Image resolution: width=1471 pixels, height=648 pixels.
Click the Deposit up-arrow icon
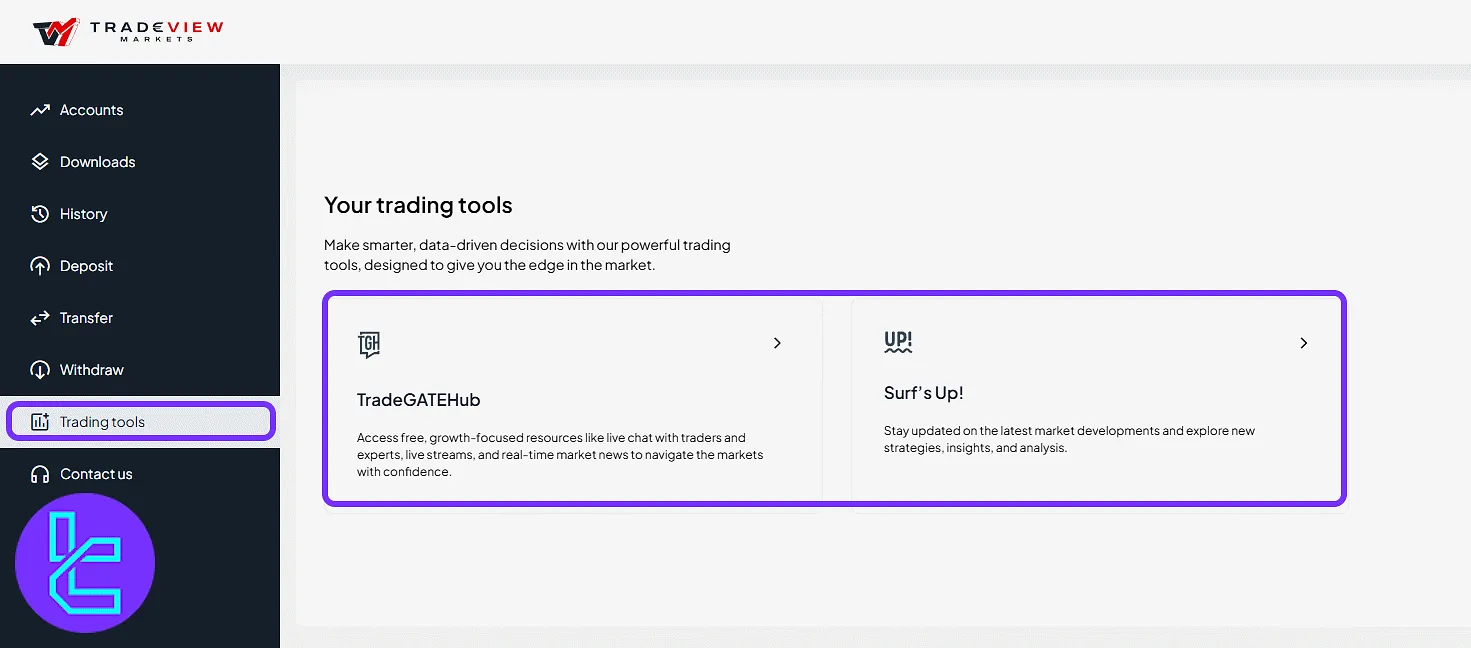(40, 266)
